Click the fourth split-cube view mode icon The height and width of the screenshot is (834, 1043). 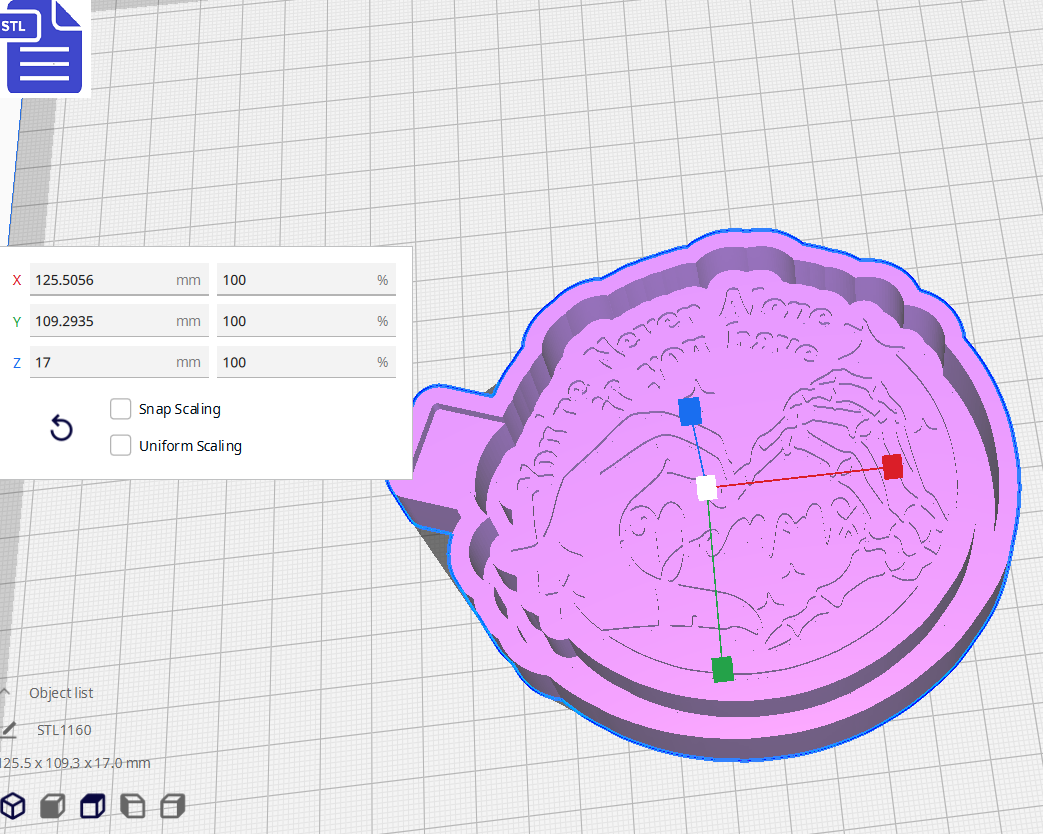tap(132, 805)
